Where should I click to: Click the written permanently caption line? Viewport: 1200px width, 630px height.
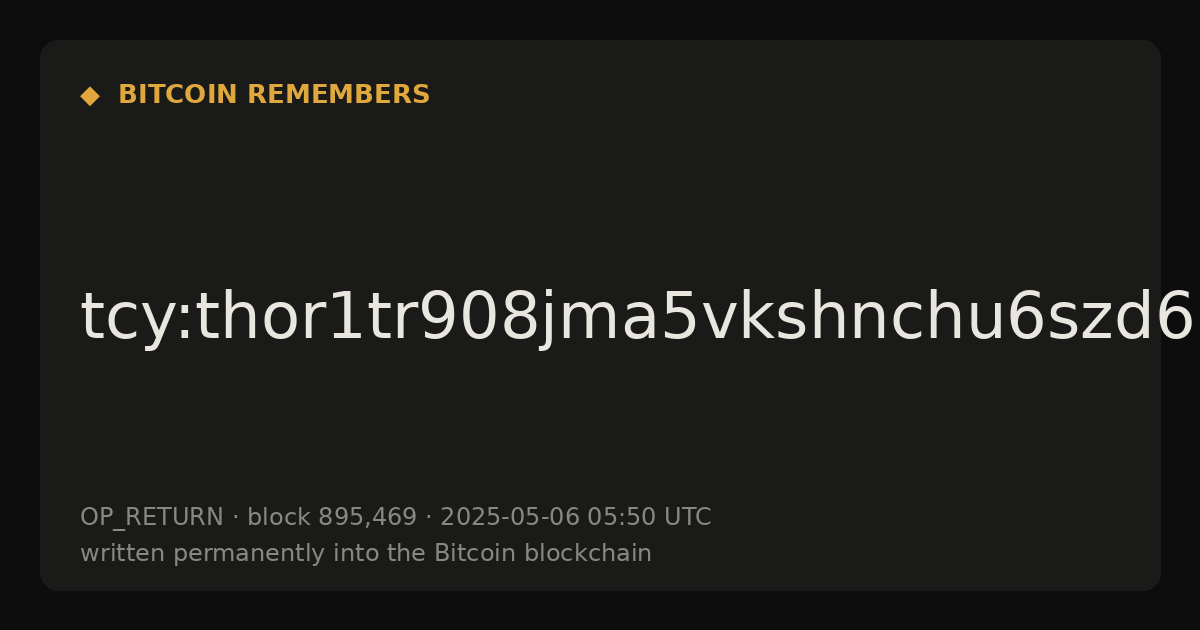(366, 553)
